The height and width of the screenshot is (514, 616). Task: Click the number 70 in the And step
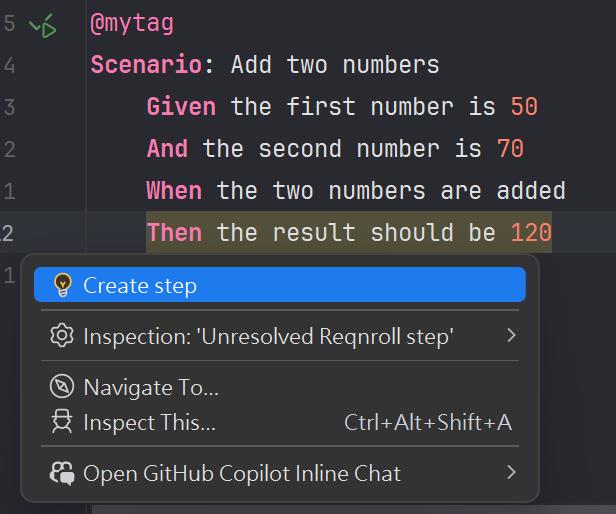point(510,149)
